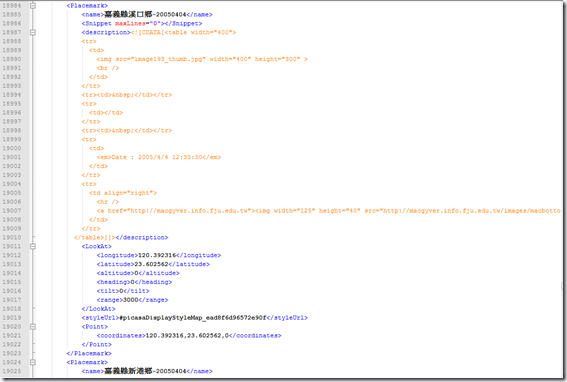Click the '<tr>' tag on line 18999
The width and height of the screenshot is (567, 382).
(x=89, y=139)
